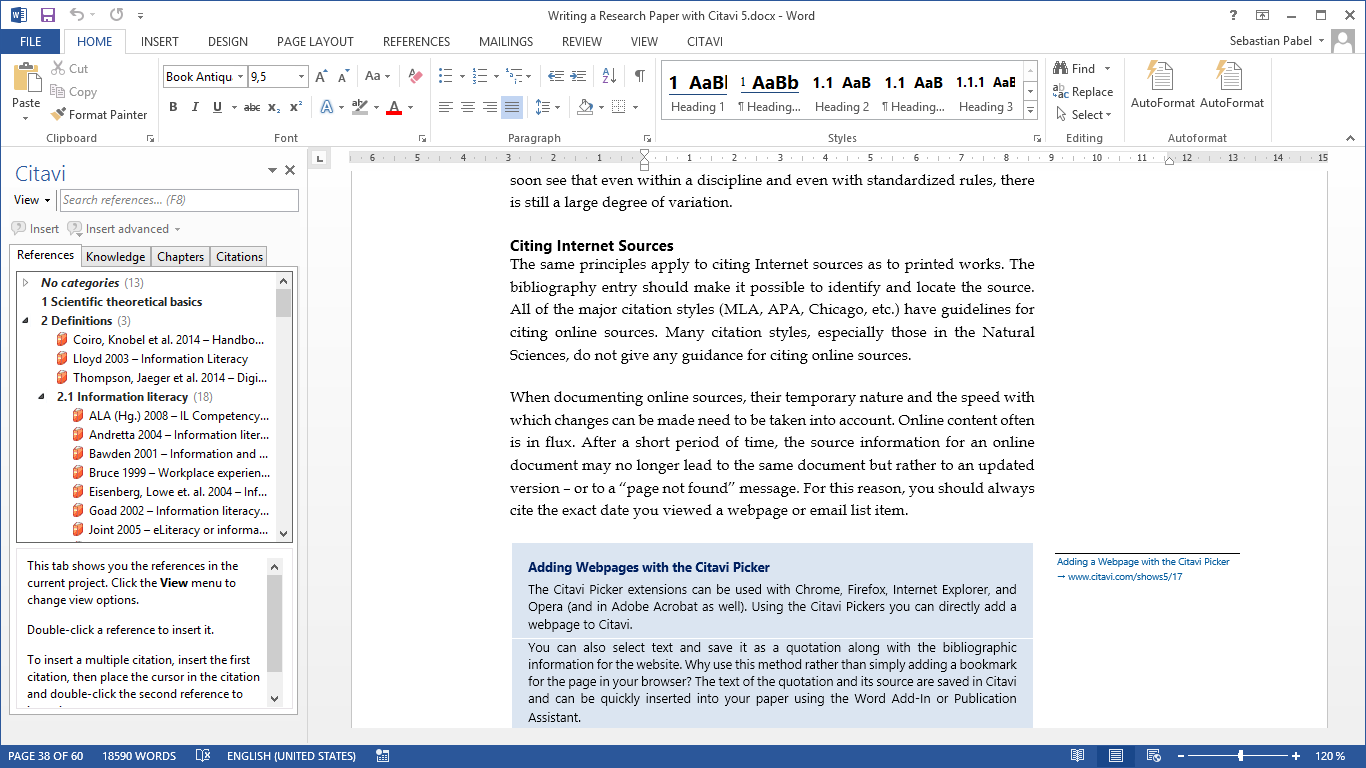This screenshot has height=768, width=1366.
Task: Open the font name dropdown
Action: pos(240,76)
